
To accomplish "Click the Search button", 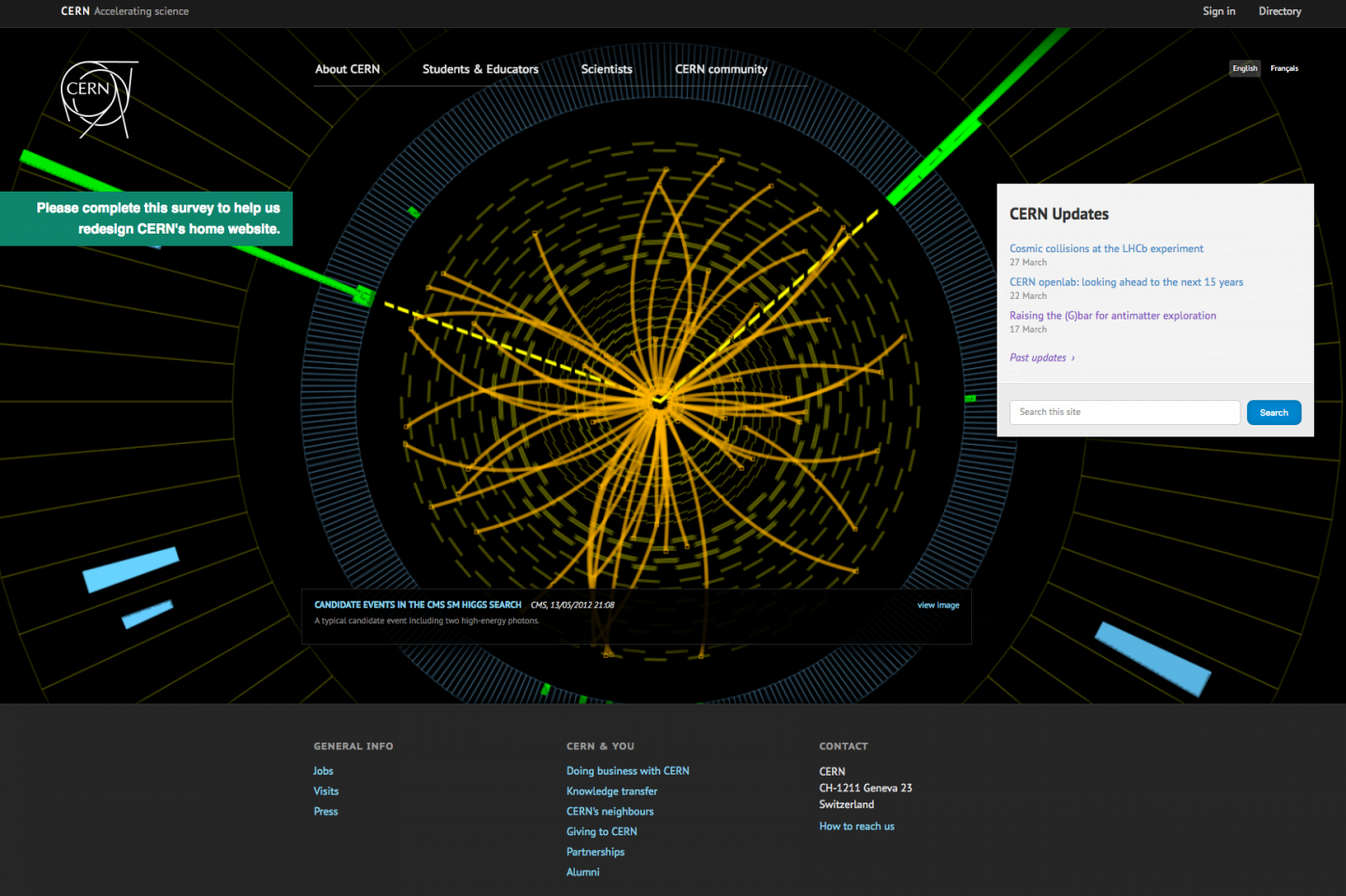I will pyautogui.click(x=1273, y=412).
